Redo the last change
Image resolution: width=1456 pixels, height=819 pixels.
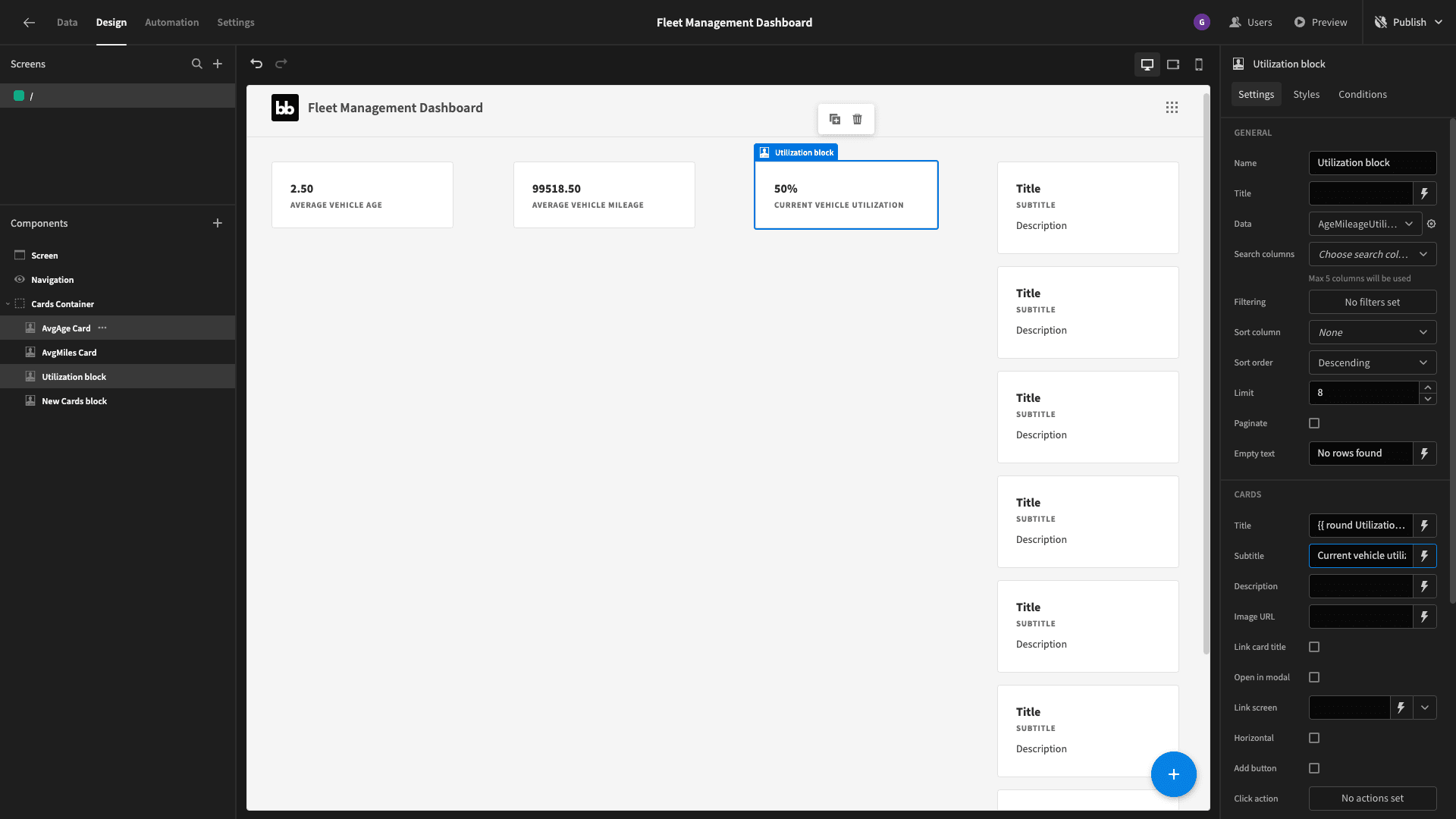pyautogui.click(x=281, y=64)
